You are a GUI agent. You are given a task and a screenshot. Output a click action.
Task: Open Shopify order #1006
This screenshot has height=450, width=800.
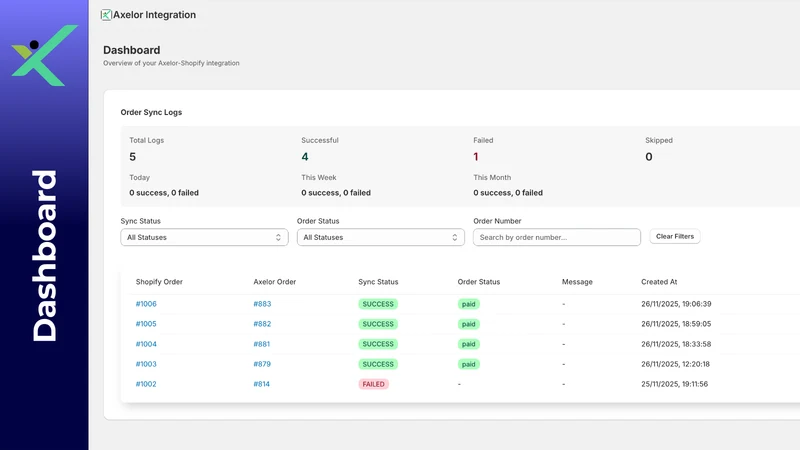pyautogui.click(x=146, y=304)
